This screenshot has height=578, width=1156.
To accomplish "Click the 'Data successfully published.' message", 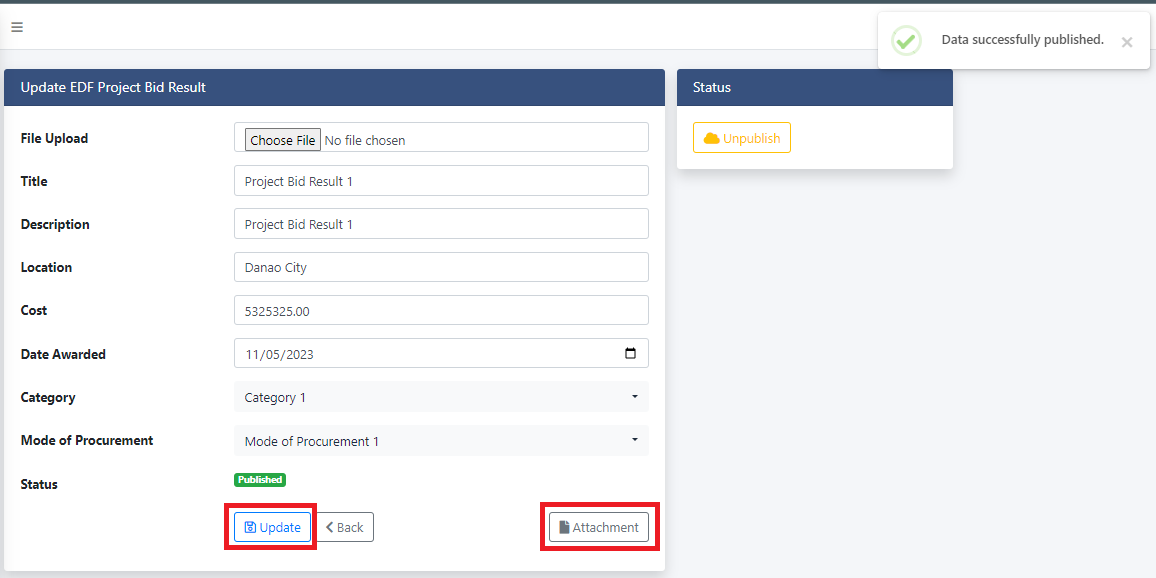I will tap(1022, 40).
